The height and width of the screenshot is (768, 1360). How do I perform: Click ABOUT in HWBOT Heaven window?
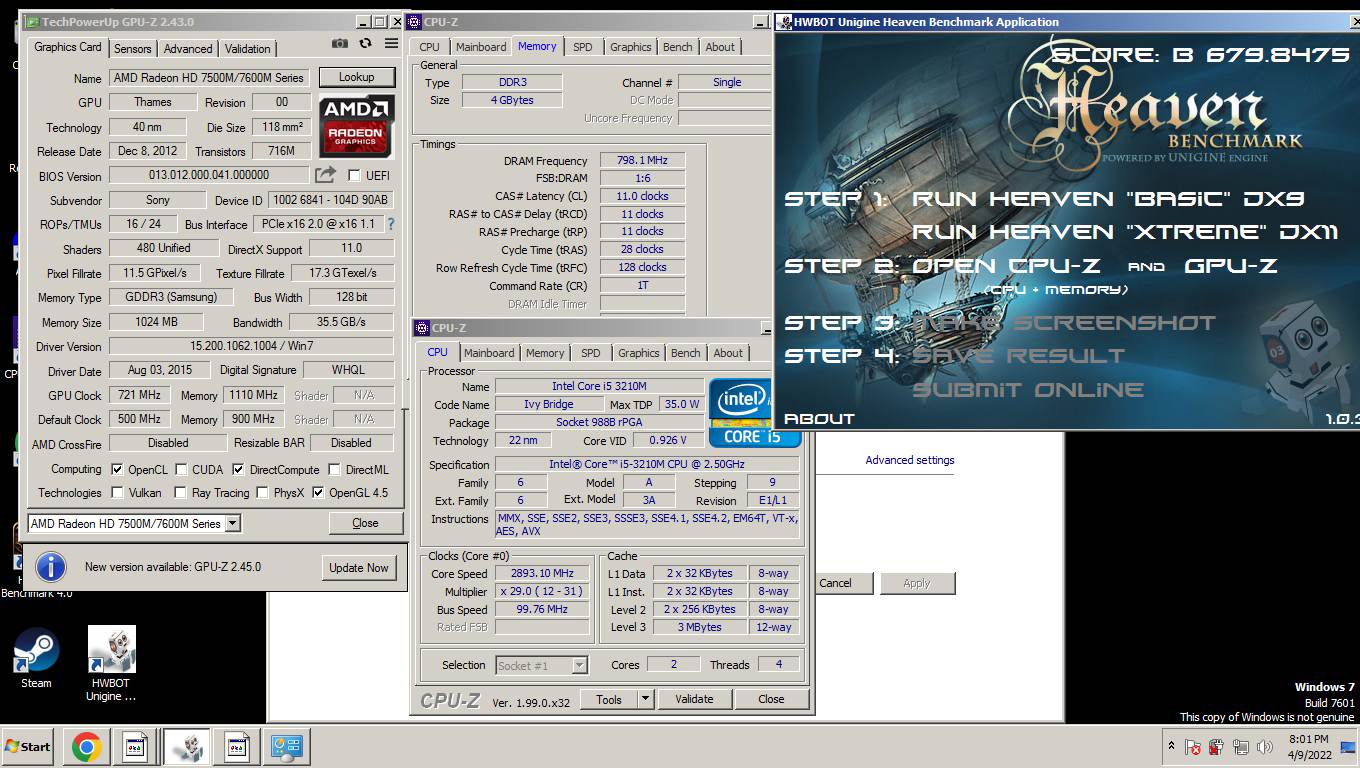pos(819,418)
